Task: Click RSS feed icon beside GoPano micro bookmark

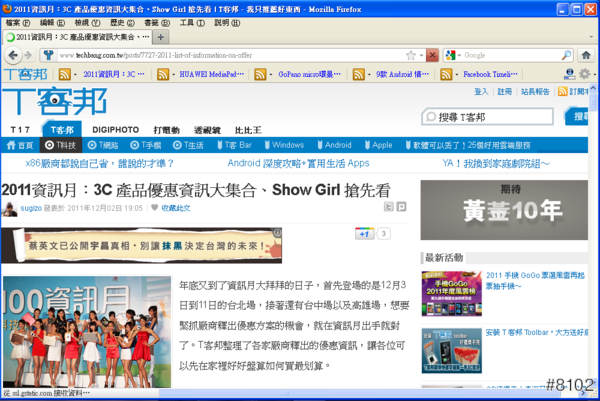Action: coord(260,74)
